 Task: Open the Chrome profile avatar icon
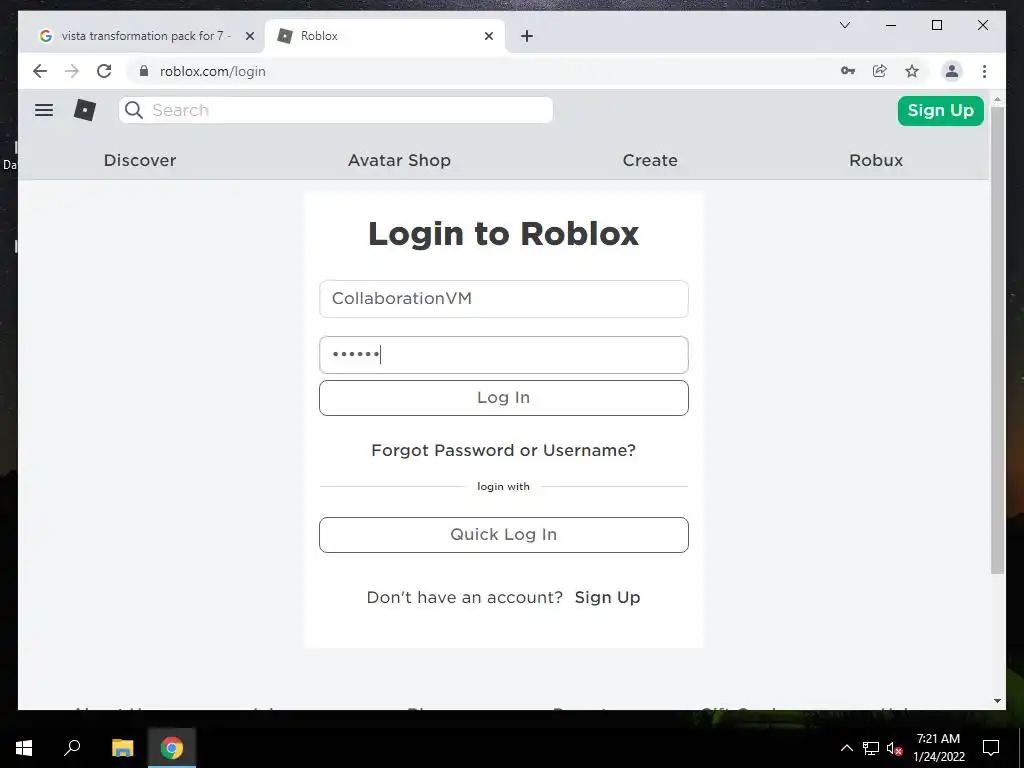pos(952,71)
